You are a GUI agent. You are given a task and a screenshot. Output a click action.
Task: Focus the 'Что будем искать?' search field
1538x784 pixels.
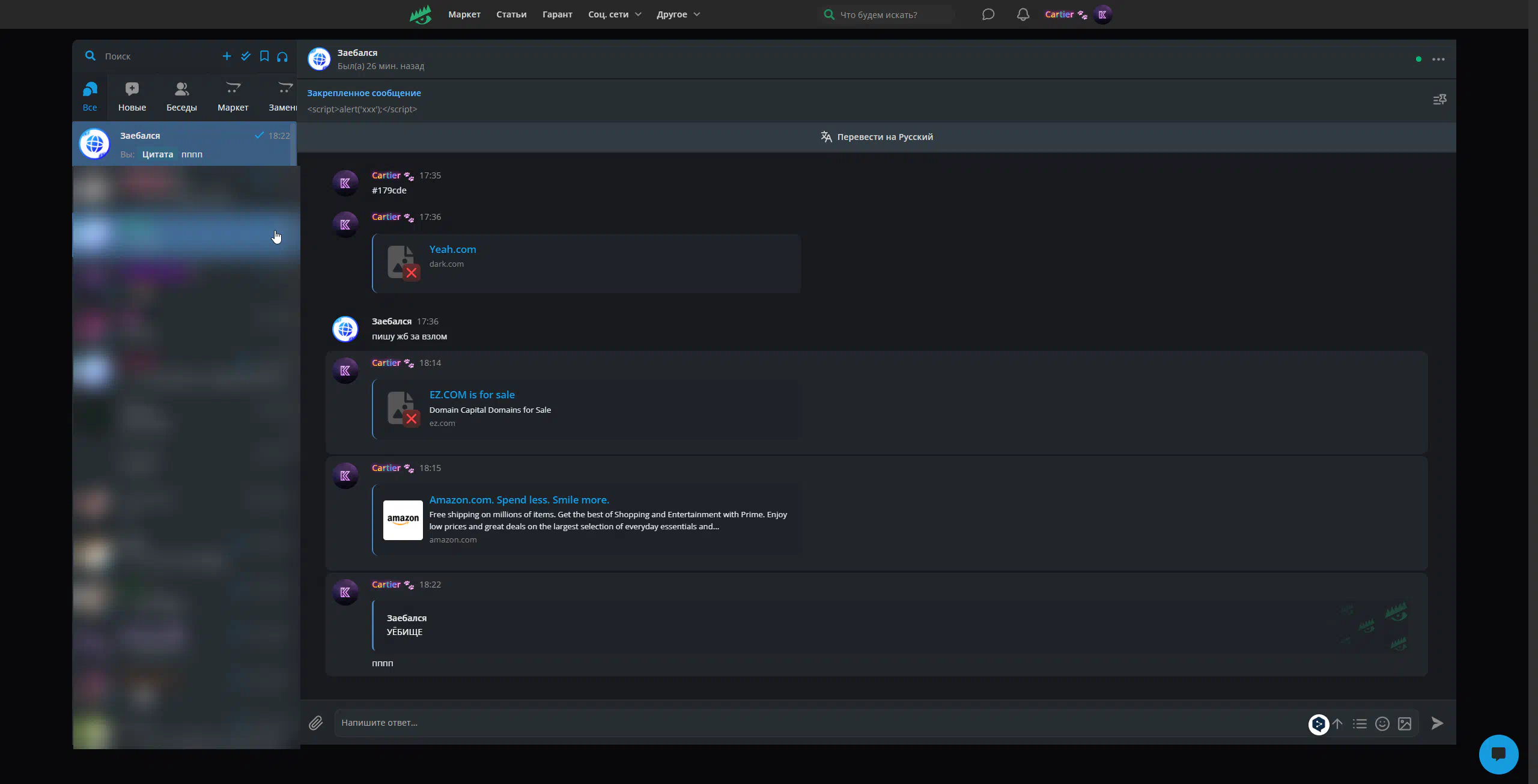click(887, 14)
